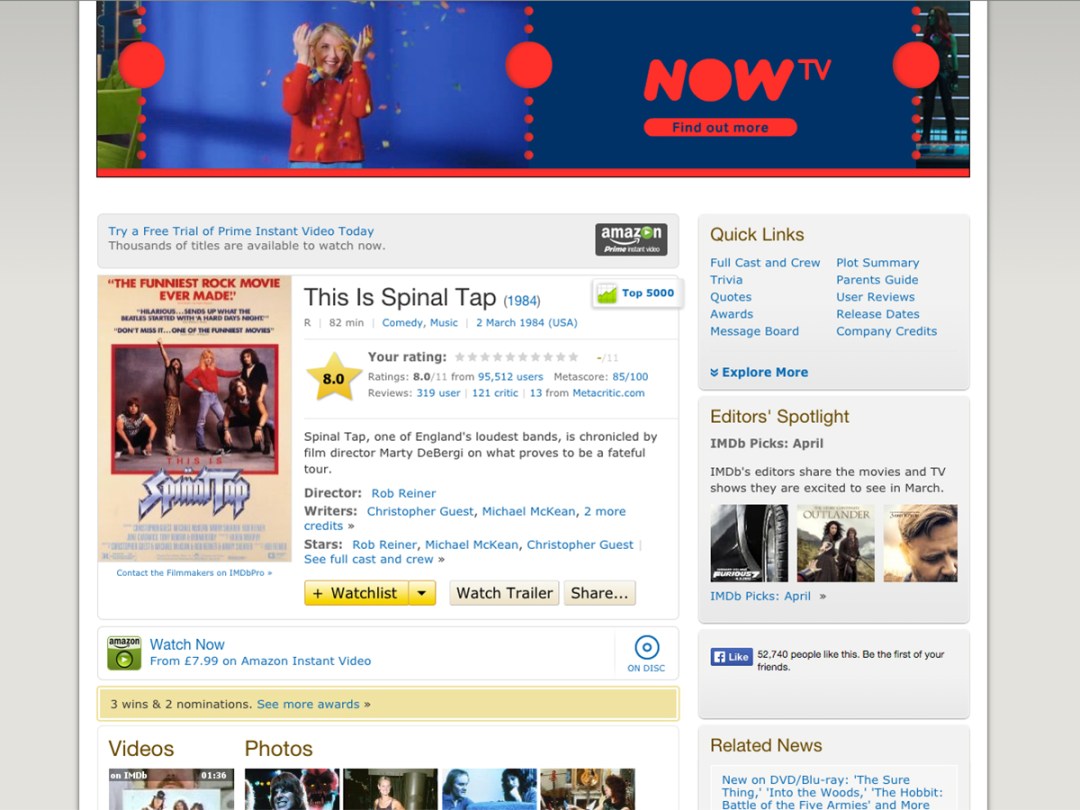Screen dimensions: 1080x810
Task: Open the Awards quick link
Action: tap(731, 314)
